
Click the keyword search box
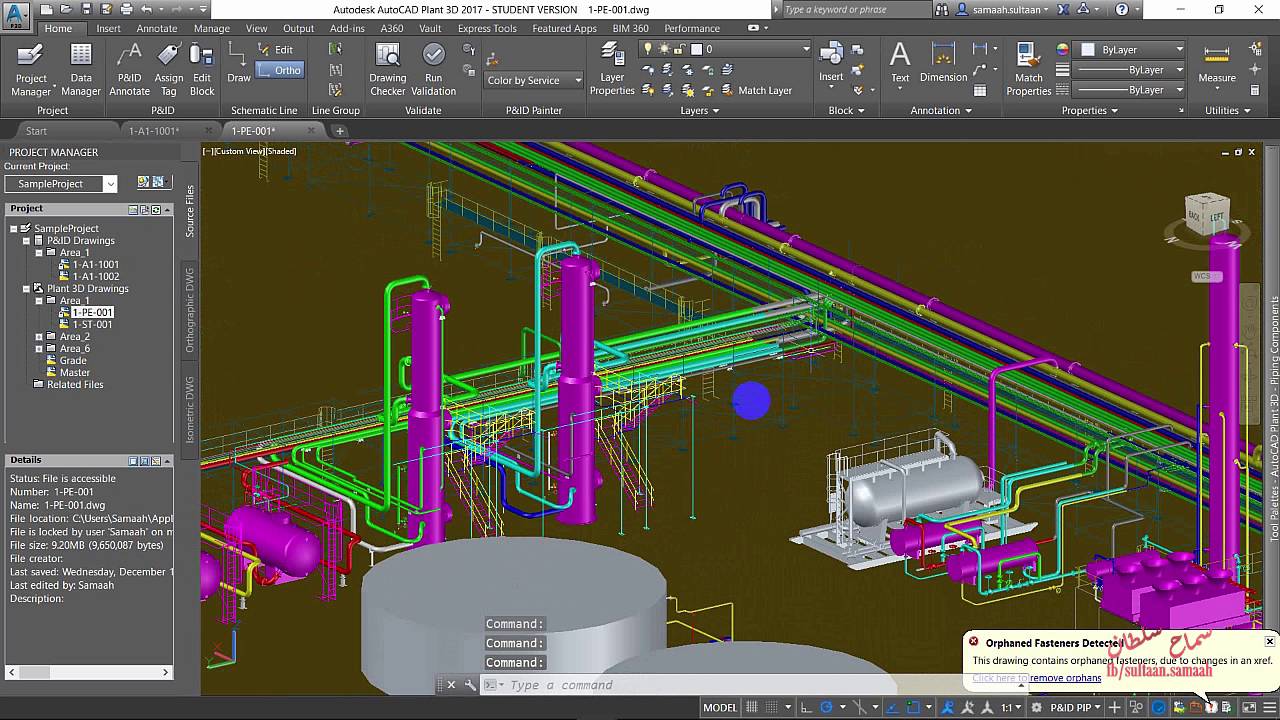point(855,9)
